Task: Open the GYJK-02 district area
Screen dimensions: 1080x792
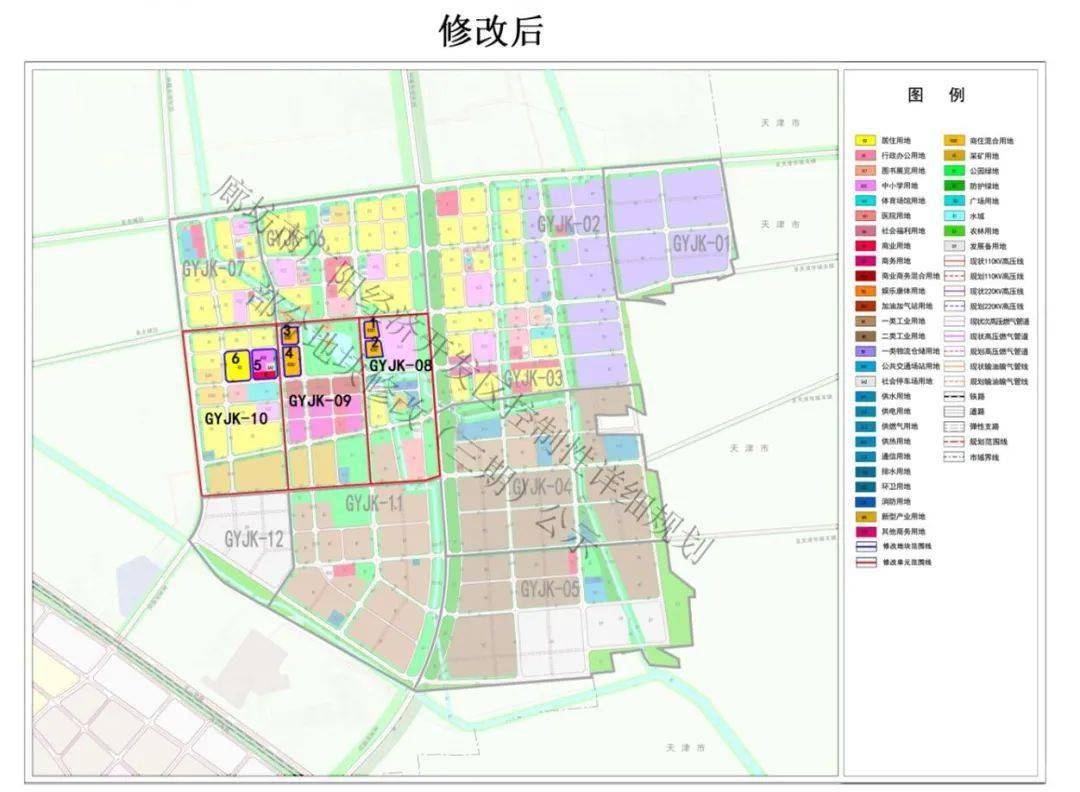Action: pos(567,224)
